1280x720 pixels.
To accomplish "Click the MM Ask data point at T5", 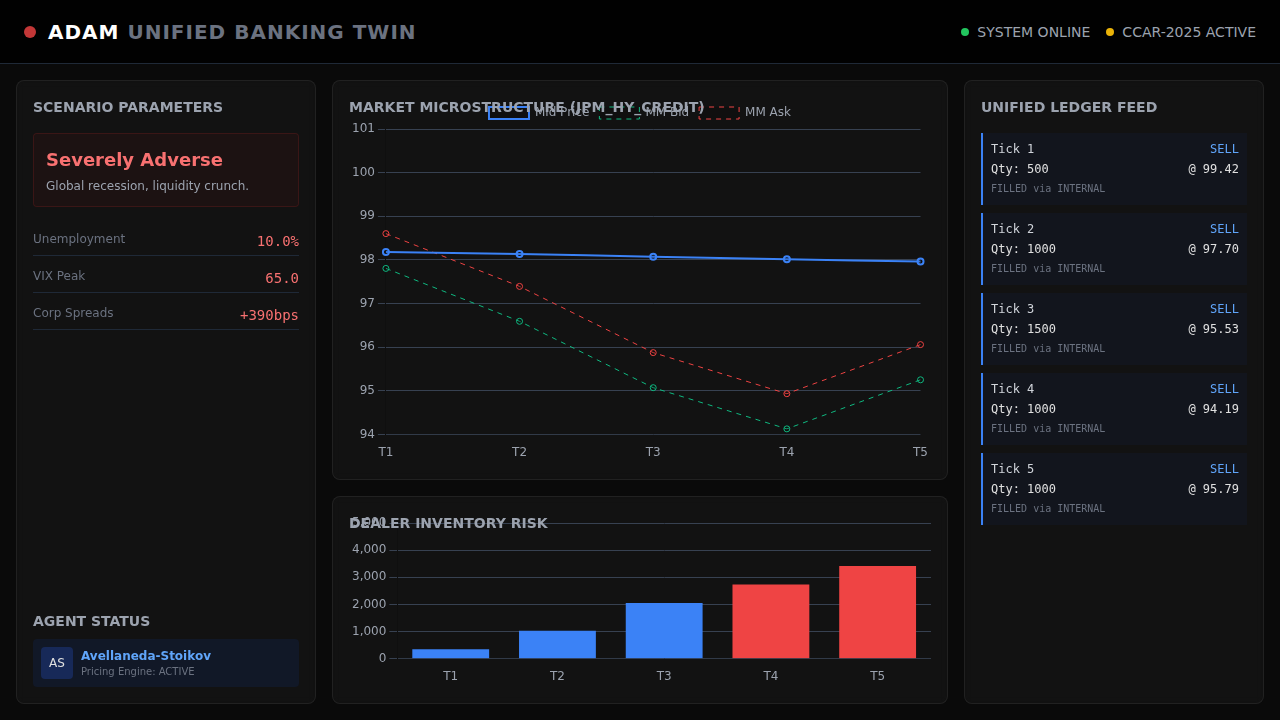I will pos(920,345).
